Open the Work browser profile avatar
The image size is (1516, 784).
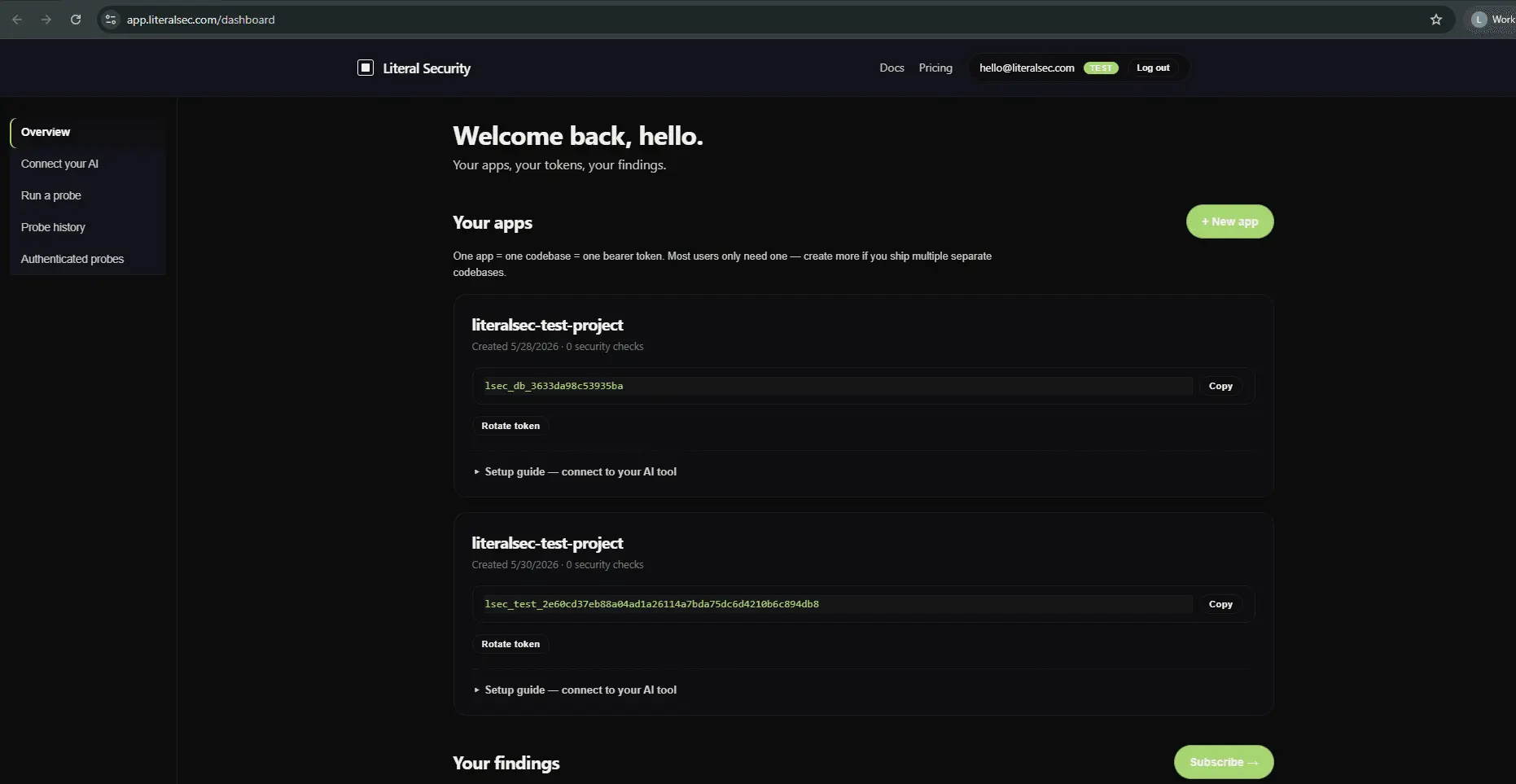[x=1494, y=20]
